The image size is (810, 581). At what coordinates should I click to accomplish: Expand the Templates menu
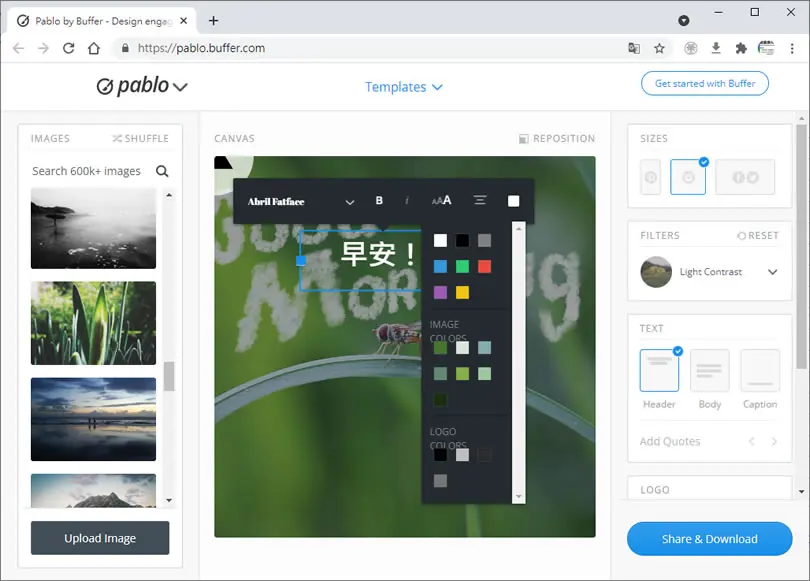(x=403, y=87)
